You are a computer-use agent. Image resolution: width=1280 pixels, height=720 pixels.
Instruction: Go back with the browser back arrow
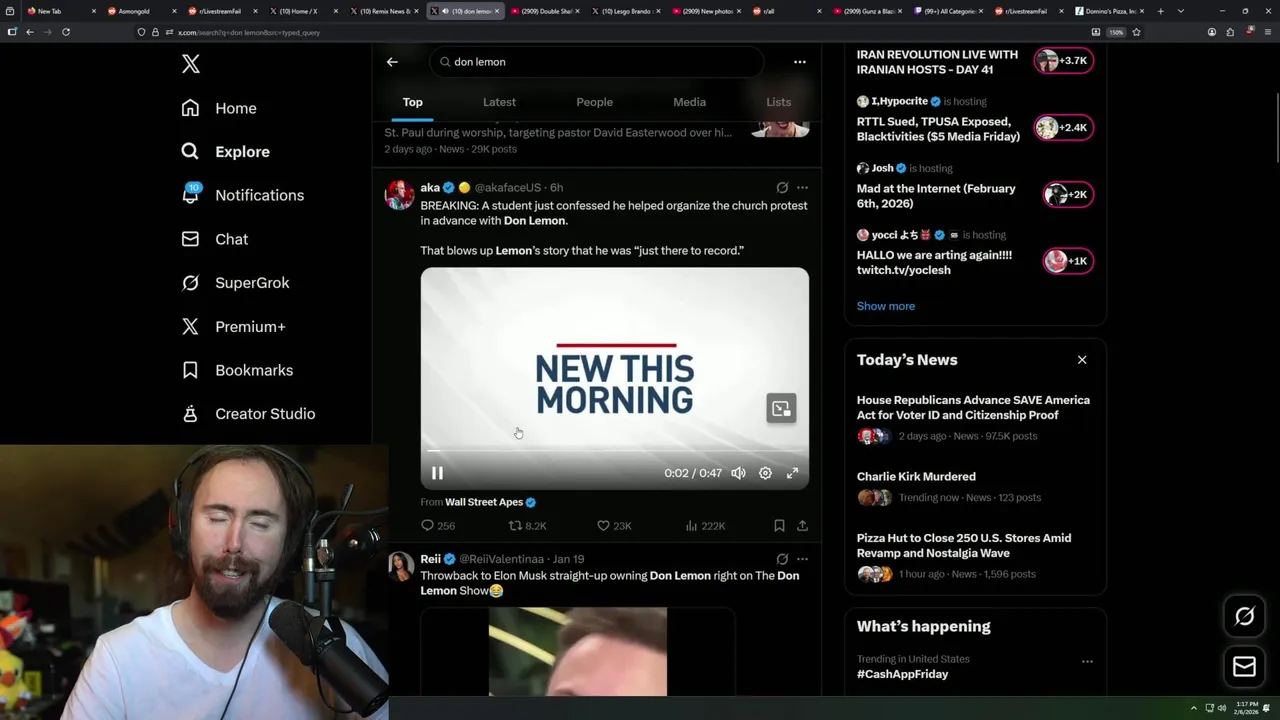point(30,32)
